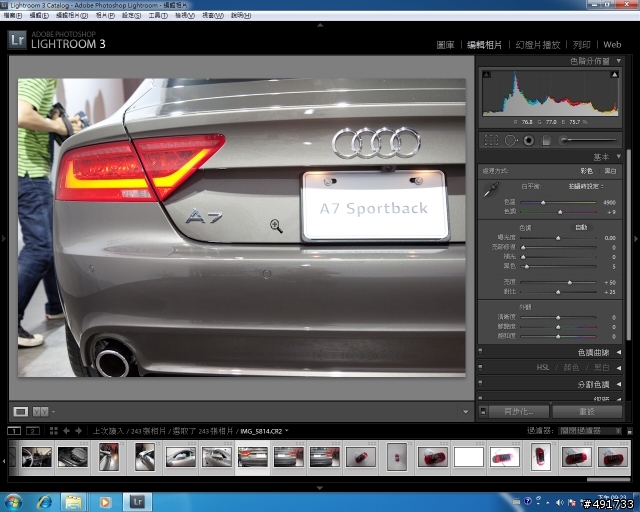Viewport: 640px width, 512px height.
Task: Collapse the 色階分佈圖 histogram panel
Action: 619,61
